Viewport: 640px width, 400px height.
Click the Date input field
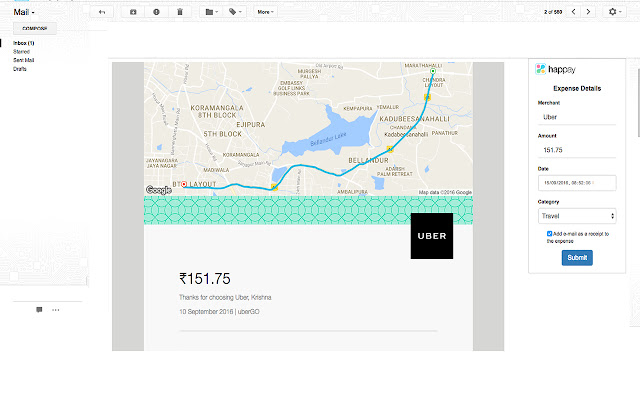point(577,183)
